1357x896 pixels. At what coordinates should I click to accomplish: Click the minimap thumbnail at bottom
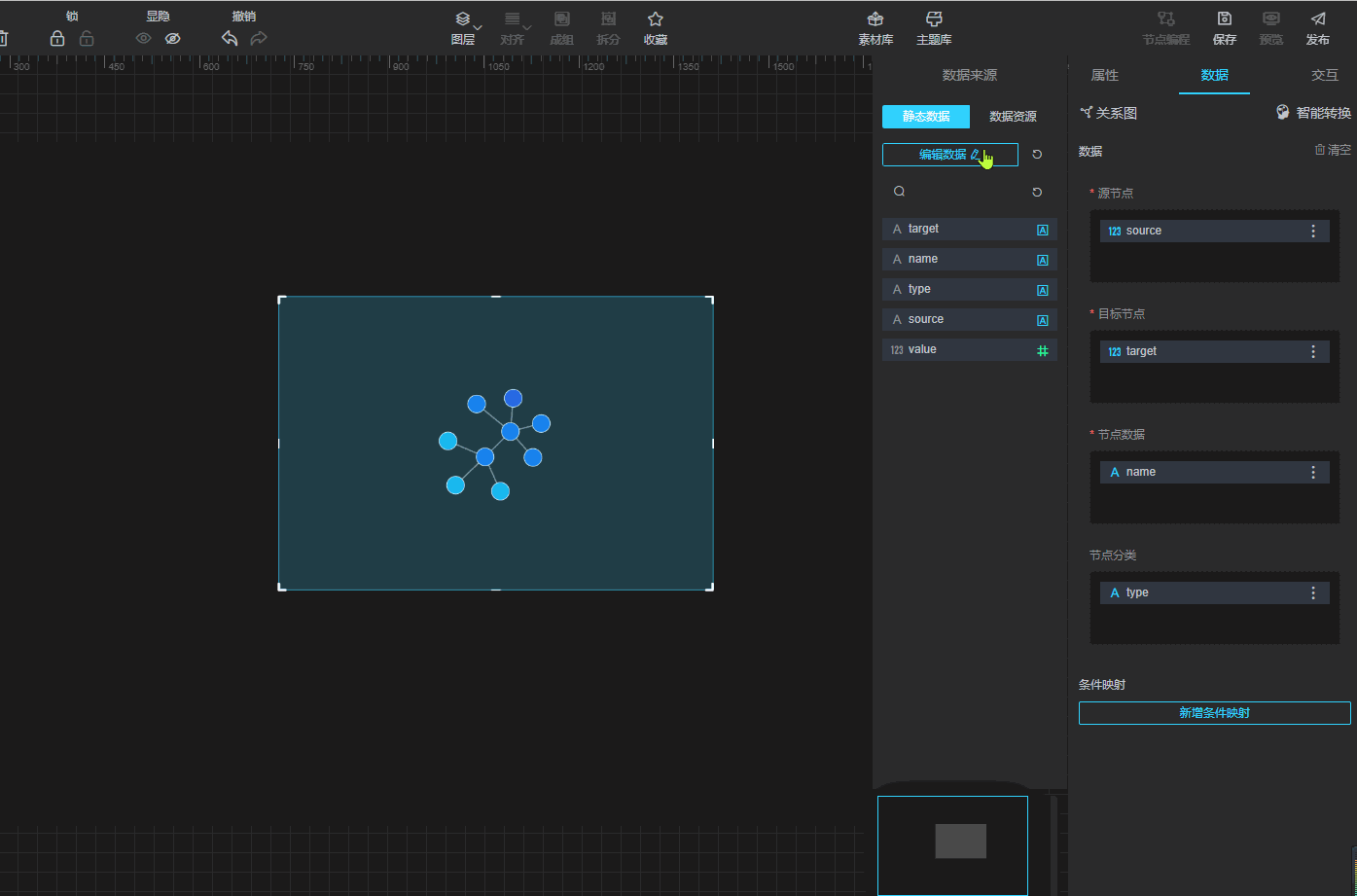952,845
